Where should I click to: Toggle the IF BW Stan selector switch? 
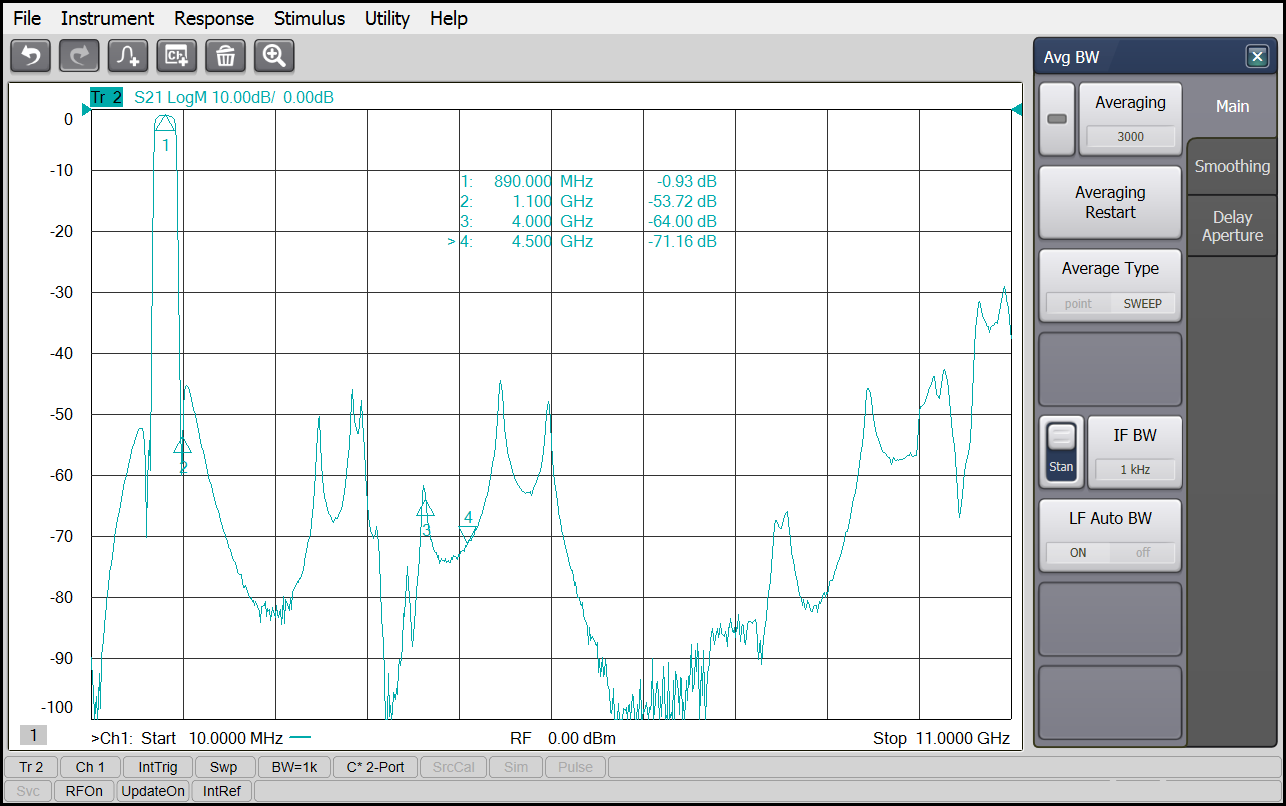[1061, 452]
